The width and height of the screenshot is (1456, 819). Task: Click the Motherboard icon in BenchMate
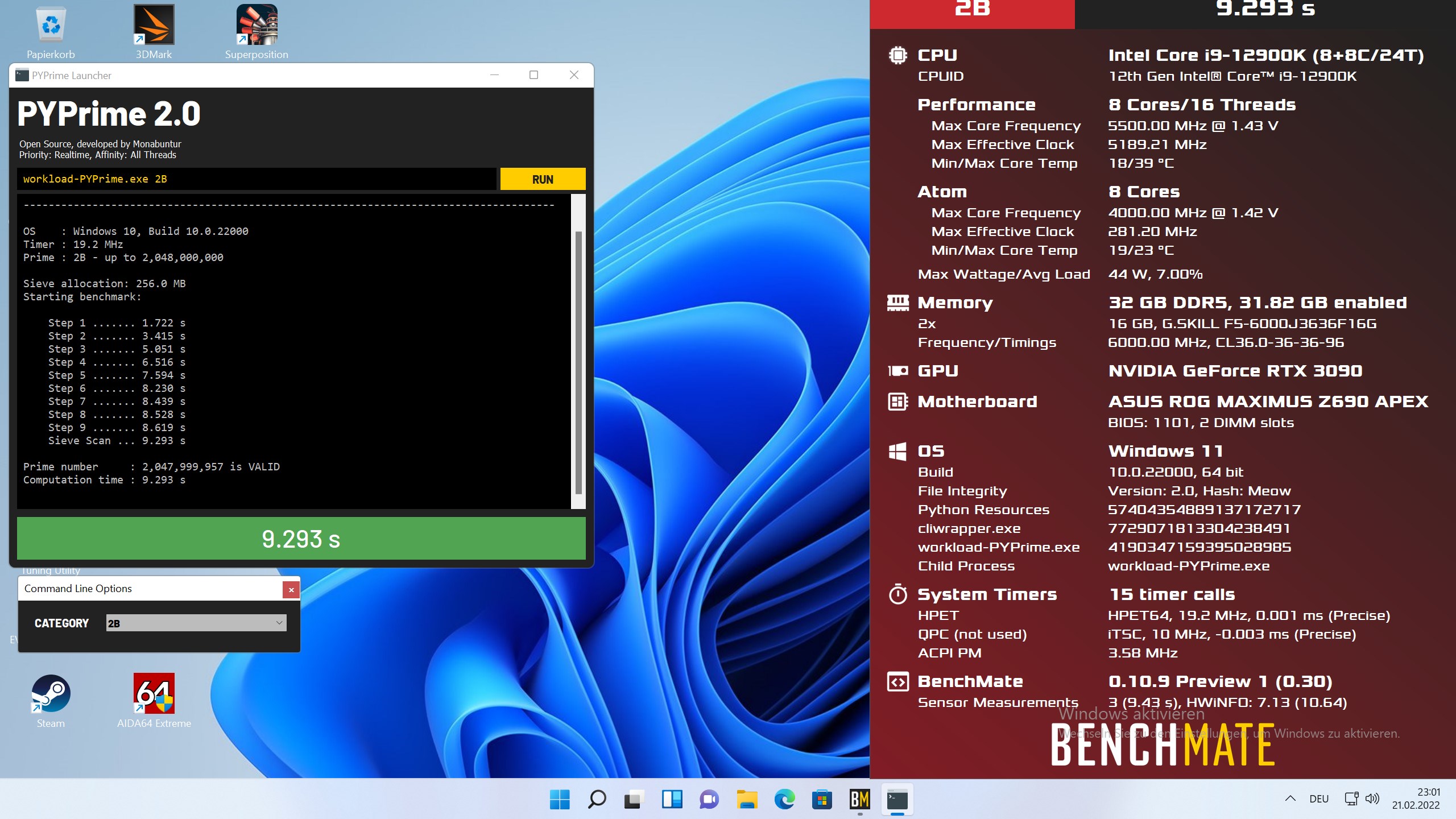[x=898, y=402]
